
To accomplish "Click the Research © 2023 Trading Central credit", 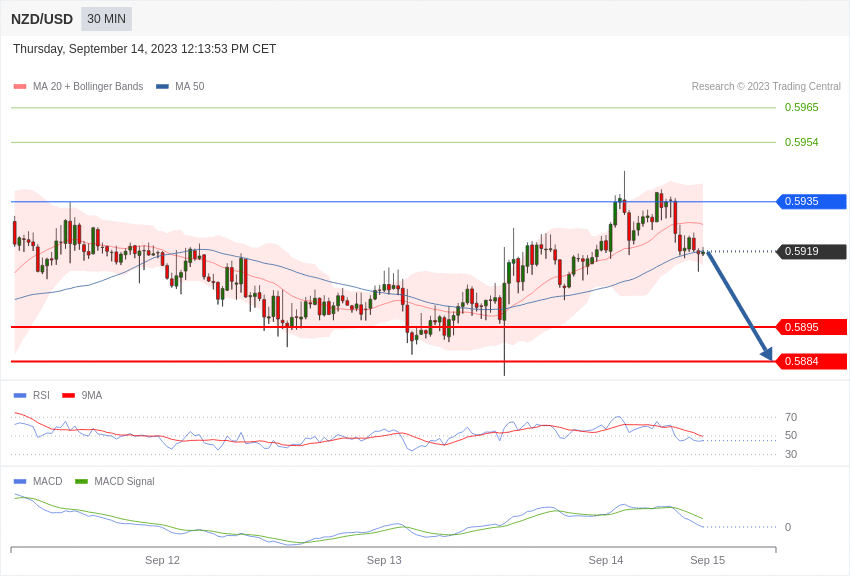I will [x=766, y=86].
